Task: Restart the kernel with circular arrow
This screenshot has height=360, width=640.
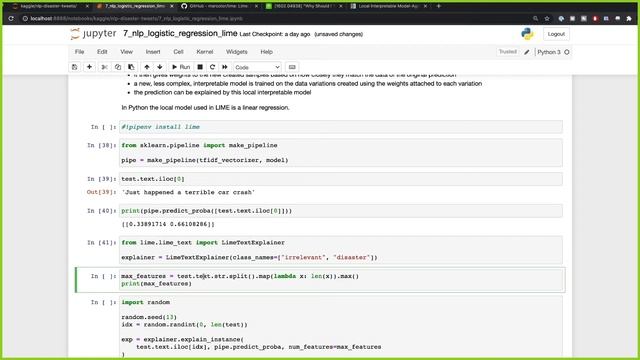Action: [212, 67]
